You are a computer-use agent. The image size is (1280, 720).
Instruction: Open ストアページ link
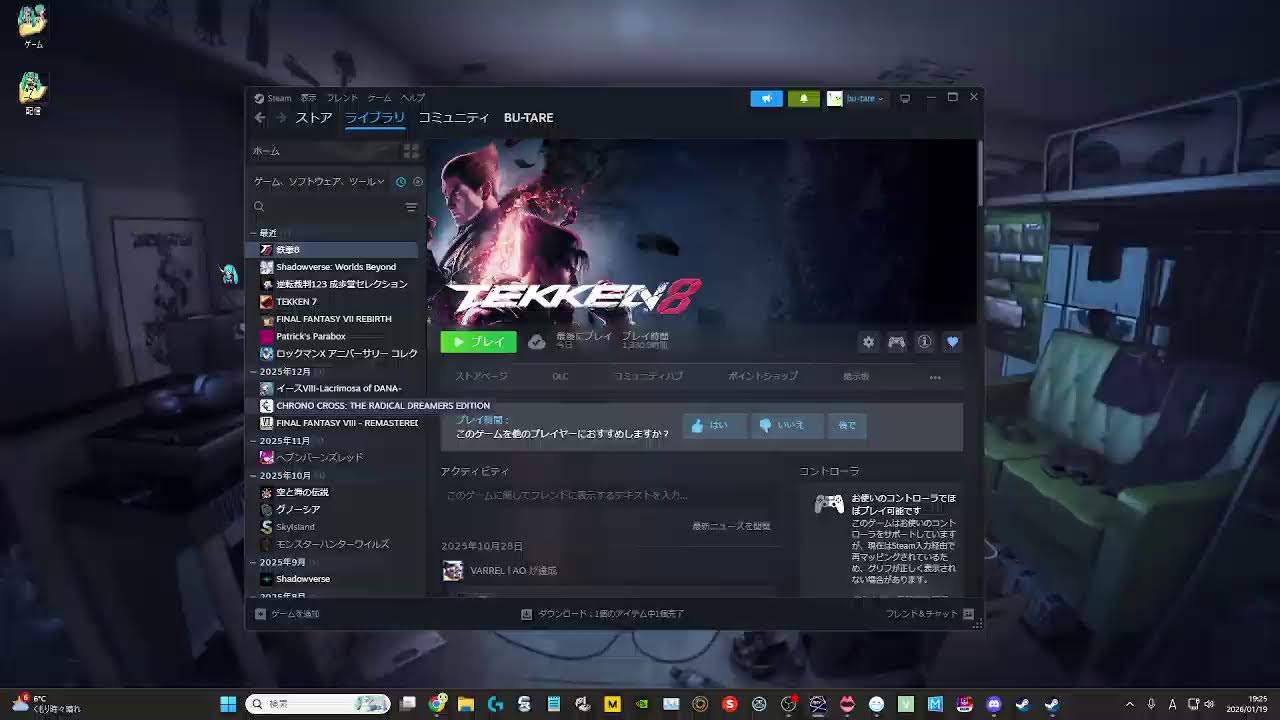pyautogui.click(x=482, y=377)
